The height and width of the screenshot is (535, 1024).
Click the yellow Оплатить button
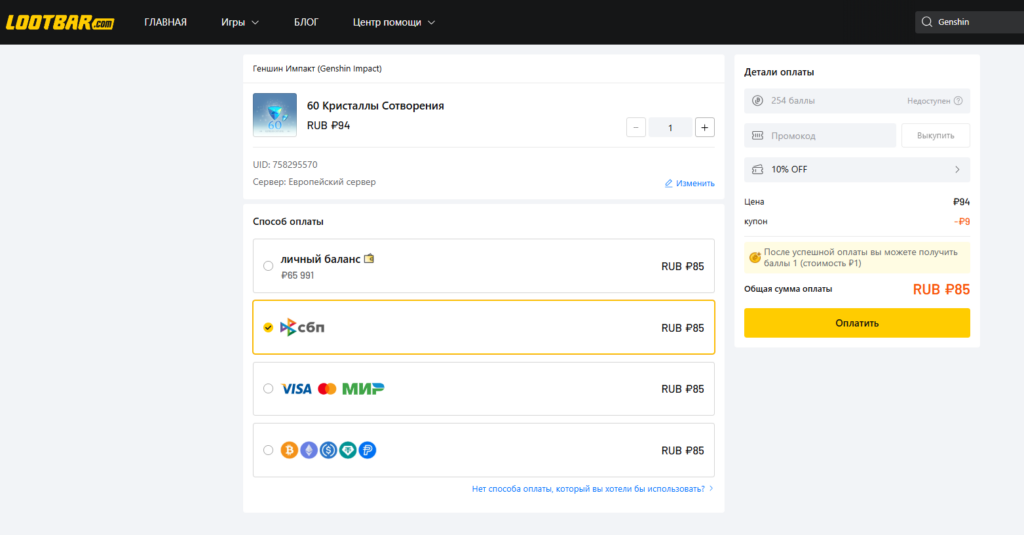coord(857,323)
